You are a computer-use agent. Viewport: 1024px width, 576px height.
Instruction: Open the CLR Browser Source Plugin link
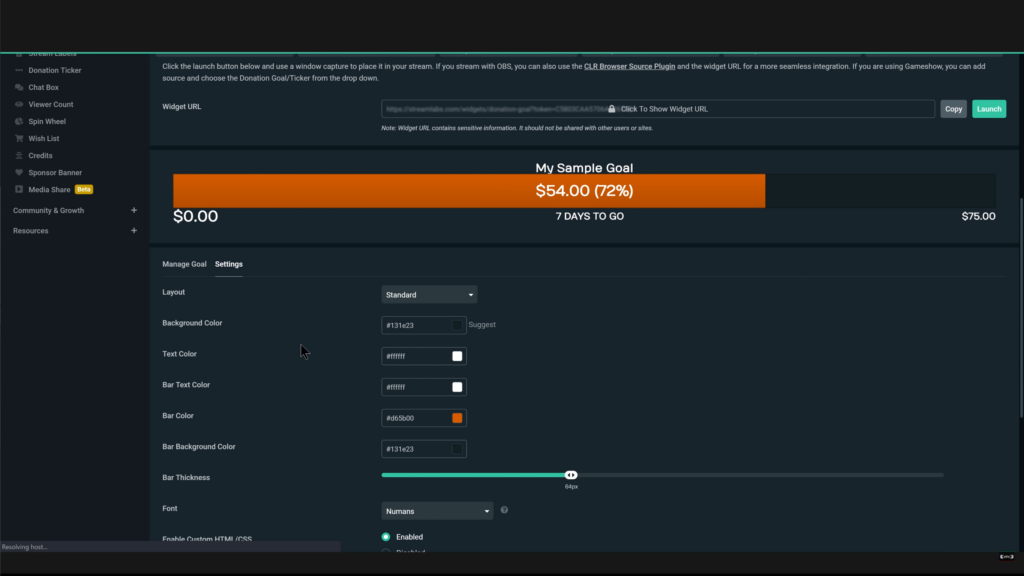pyautogui.click(x=630, y=66)
